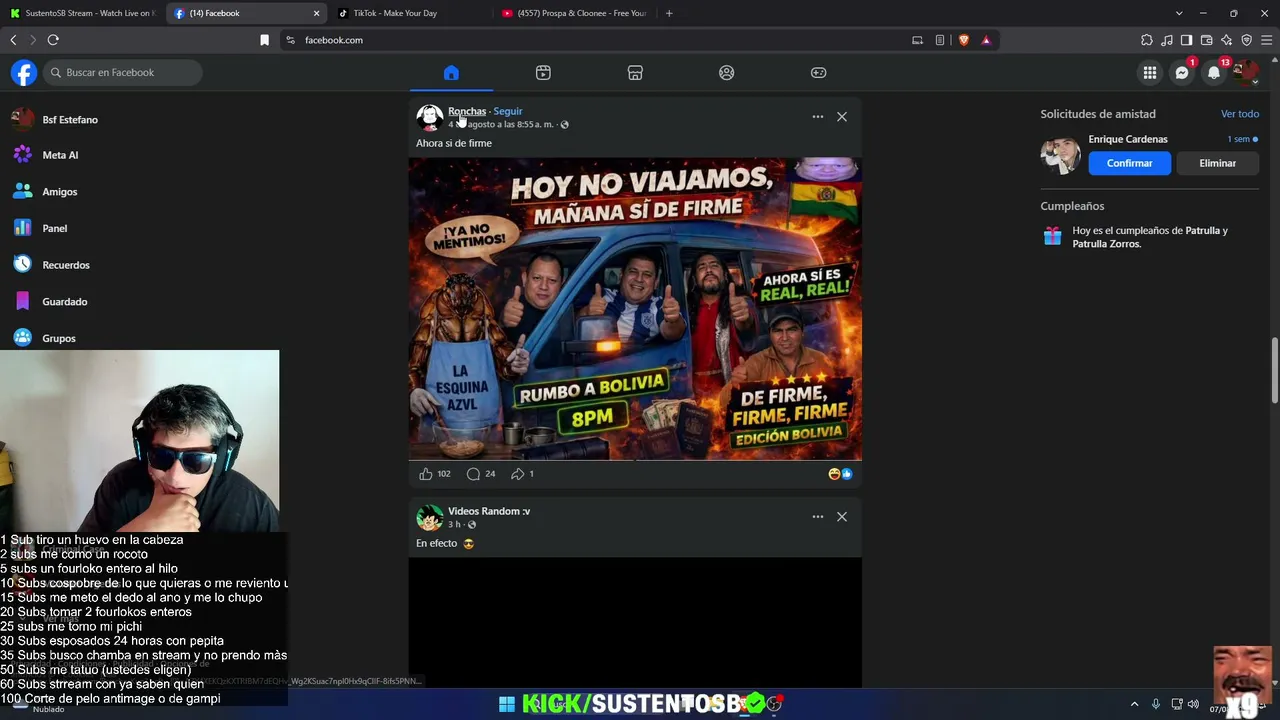Open the browser extensions puzzle icon
Image resolution: width=1280 pixels, height=720 pixels.
point(1147,40)
